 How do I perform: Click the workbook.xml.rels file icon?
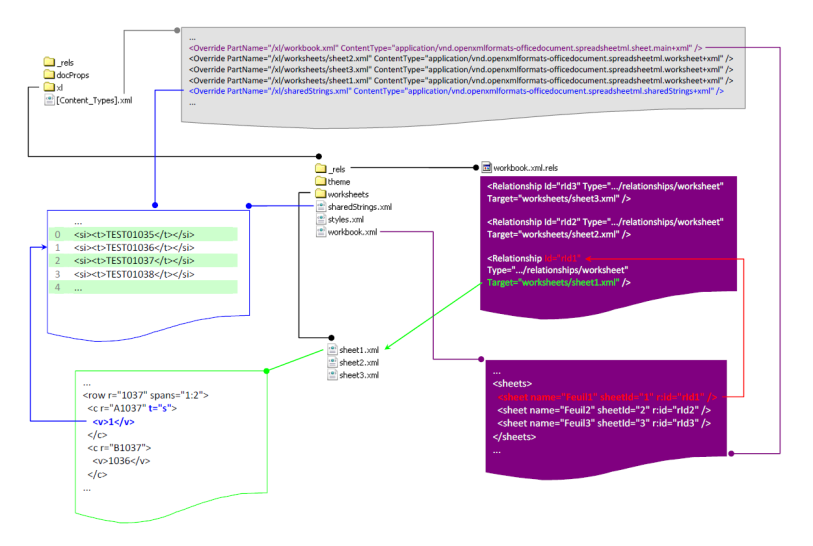pyautogui.click(x=486, y=167)
